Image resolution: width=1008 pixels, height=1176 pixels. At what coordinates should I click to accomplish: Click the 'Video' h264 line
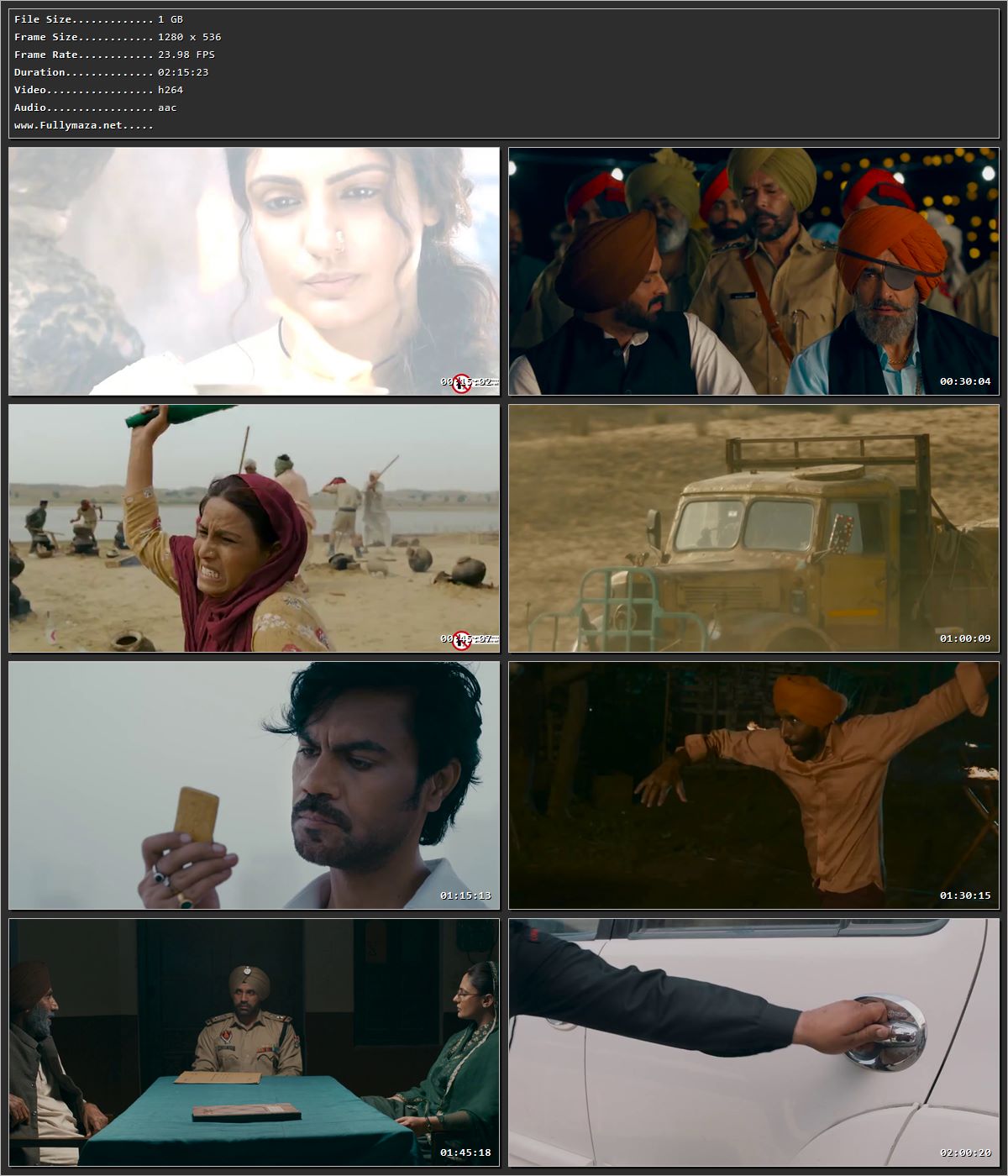click(x=98, y=90)
